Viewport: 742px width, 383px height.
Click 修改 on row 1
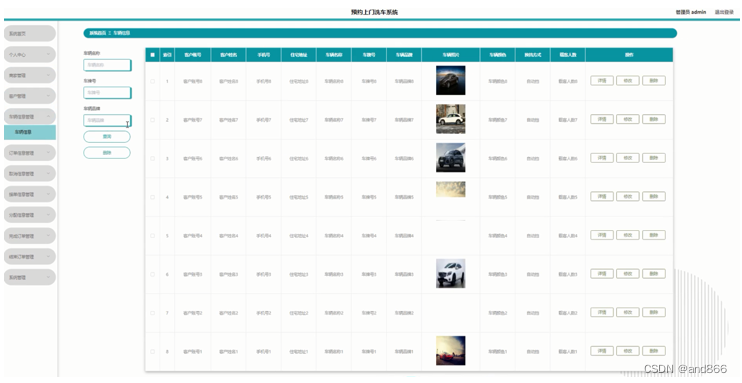(628, 80)
